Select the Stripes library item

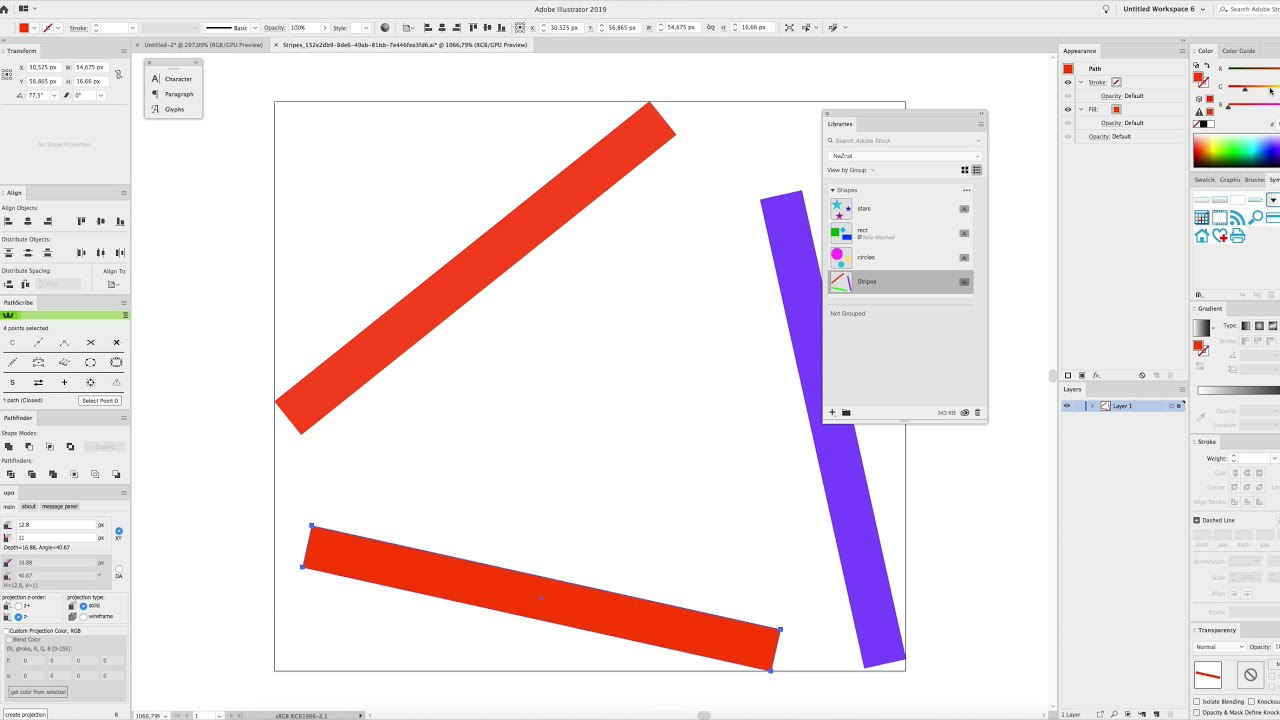pos(900,282)
